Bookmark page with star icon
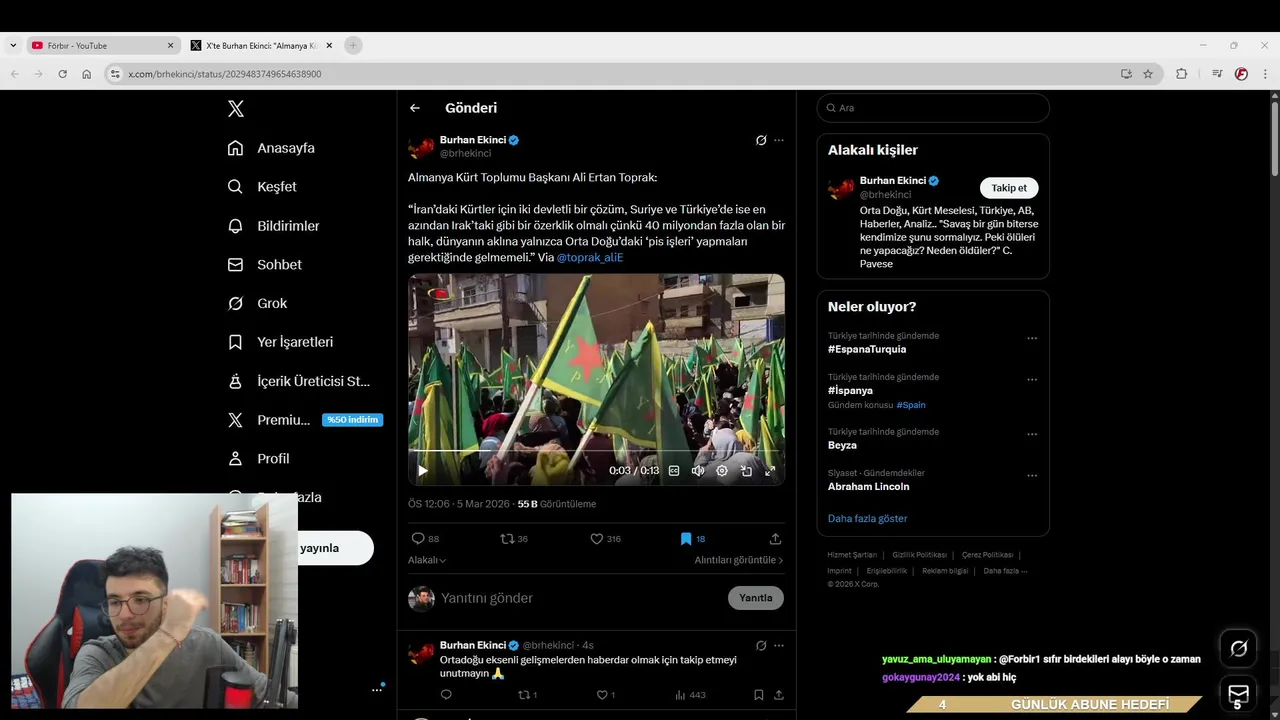Image resolution: width=1280 pixels, height=720 pixels. click(x=1148, y=74)
